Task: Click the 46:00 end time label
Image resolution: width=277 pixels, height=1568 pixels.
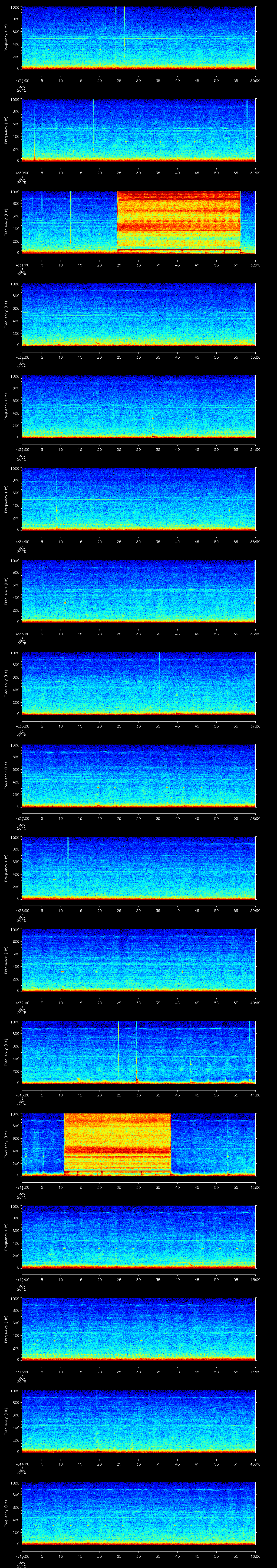Action: coord(256,1556)
